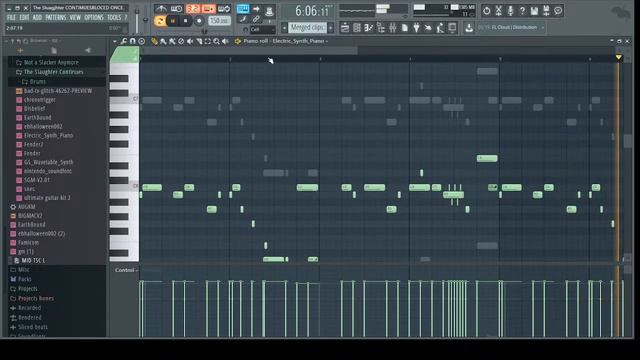Open the plugin picker plug icon
The height and width of the screenshot is (360, 640).
(416, 28)
